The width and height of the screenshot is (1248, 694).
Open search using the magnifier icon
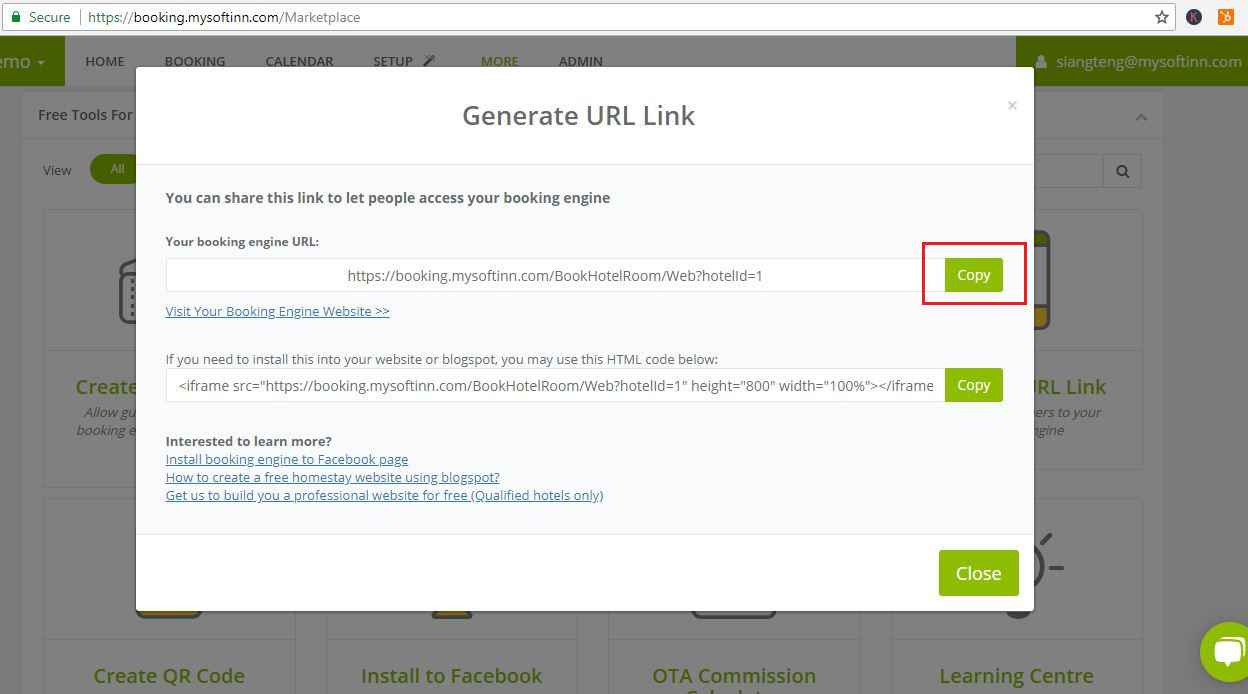click(x=1122, y=170)
